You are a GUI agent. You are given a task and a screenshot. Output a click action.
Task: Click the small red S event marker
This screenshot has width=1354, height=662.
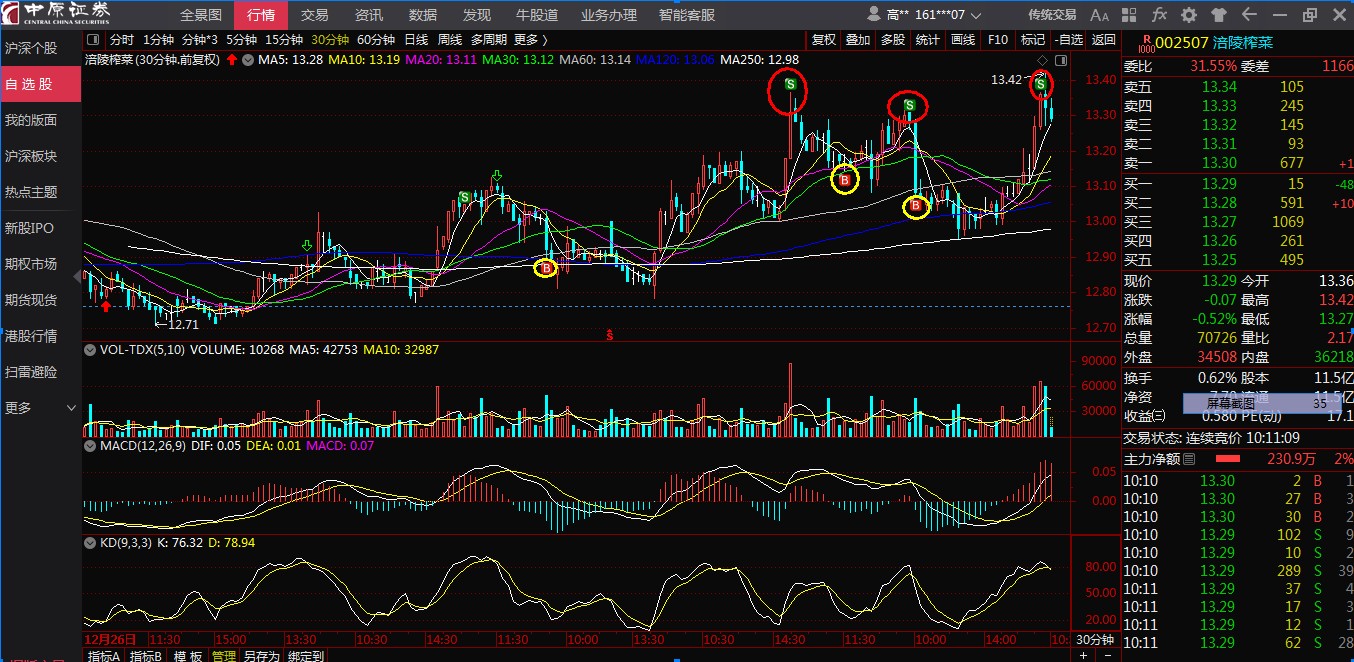609,334
